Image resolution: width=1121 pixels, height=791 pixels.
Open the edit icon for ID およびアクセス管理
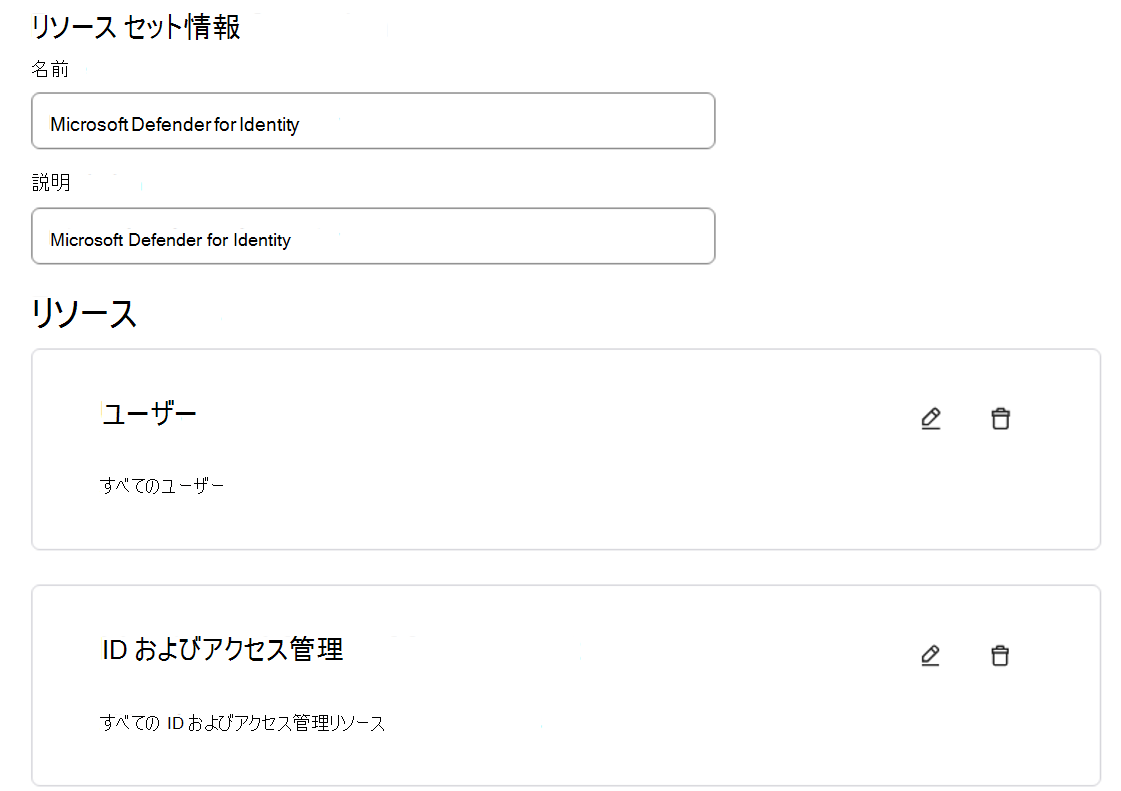[x=930, y=655]
